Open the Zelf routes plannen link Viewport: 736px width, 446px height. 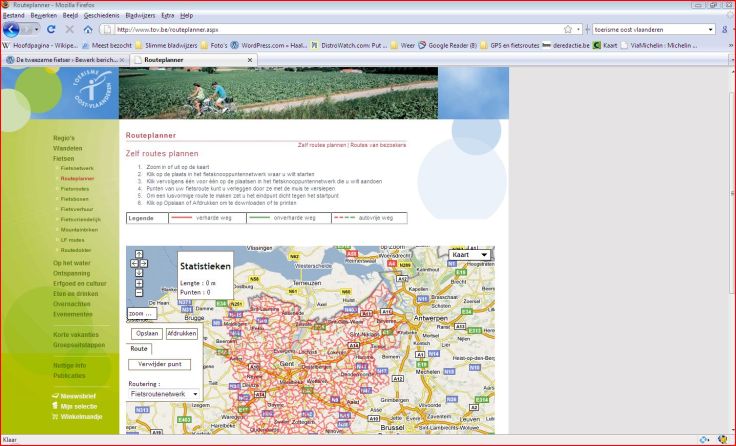click(322, 145)
